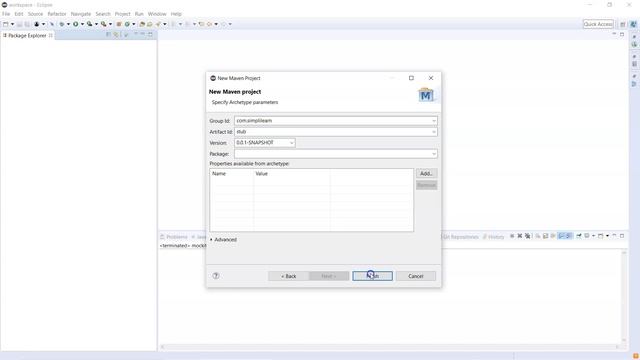The height and width of the screenshot is (360, 640).
Task: Open the Project menu
Action: [x=122, y=14]
